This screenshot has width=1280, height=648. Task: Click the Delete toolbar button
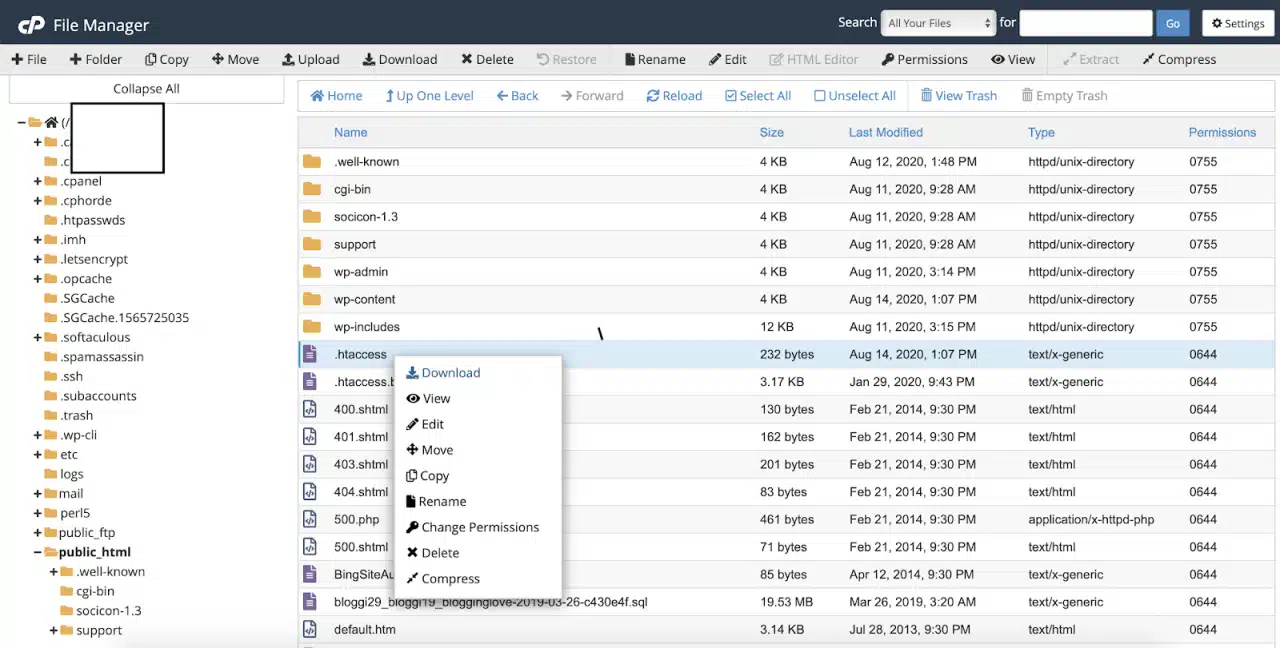click(x=487, y=59)
